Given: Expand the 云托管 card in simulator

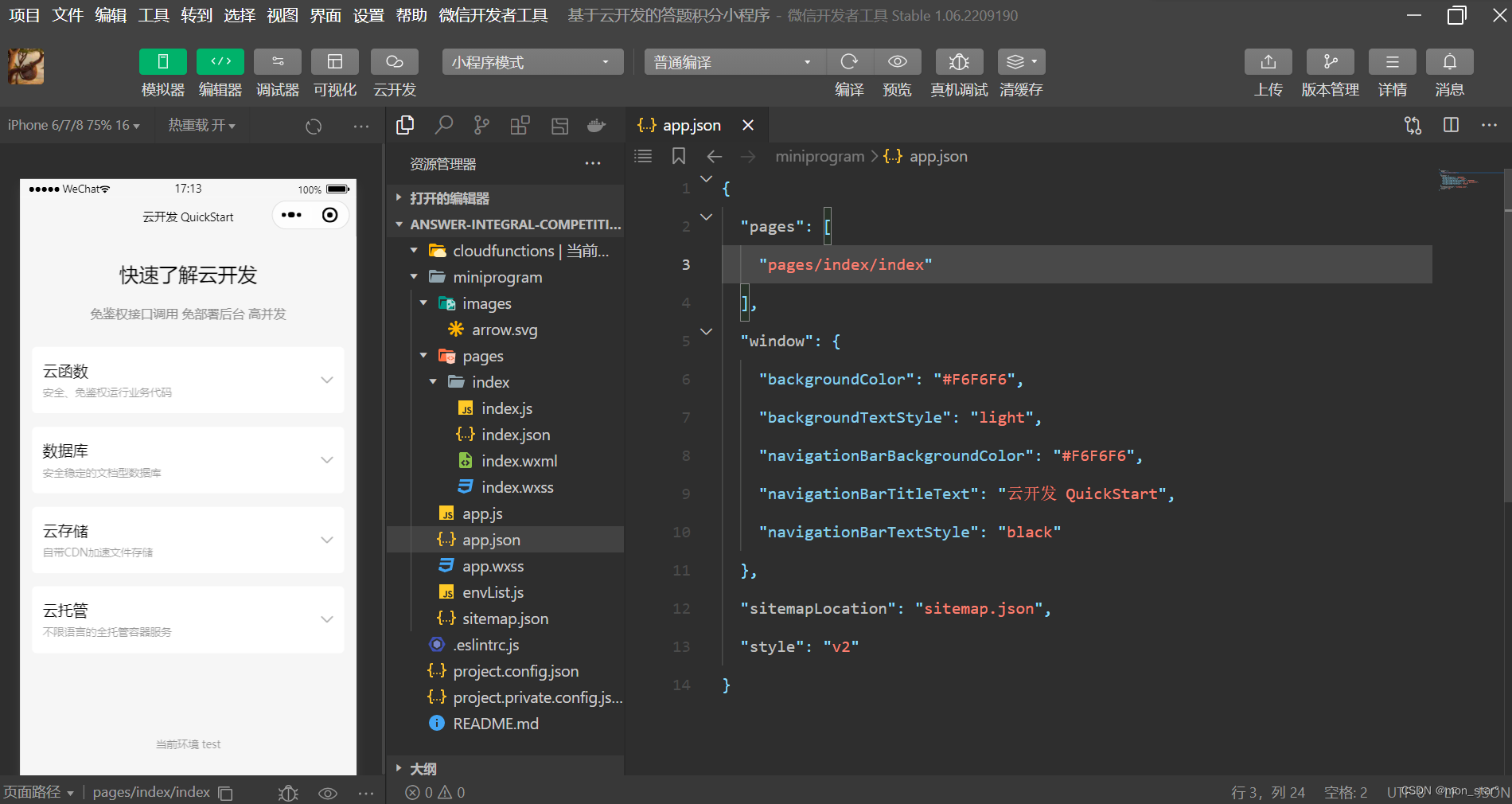Looking at the screenshot, I should [188, 619].
